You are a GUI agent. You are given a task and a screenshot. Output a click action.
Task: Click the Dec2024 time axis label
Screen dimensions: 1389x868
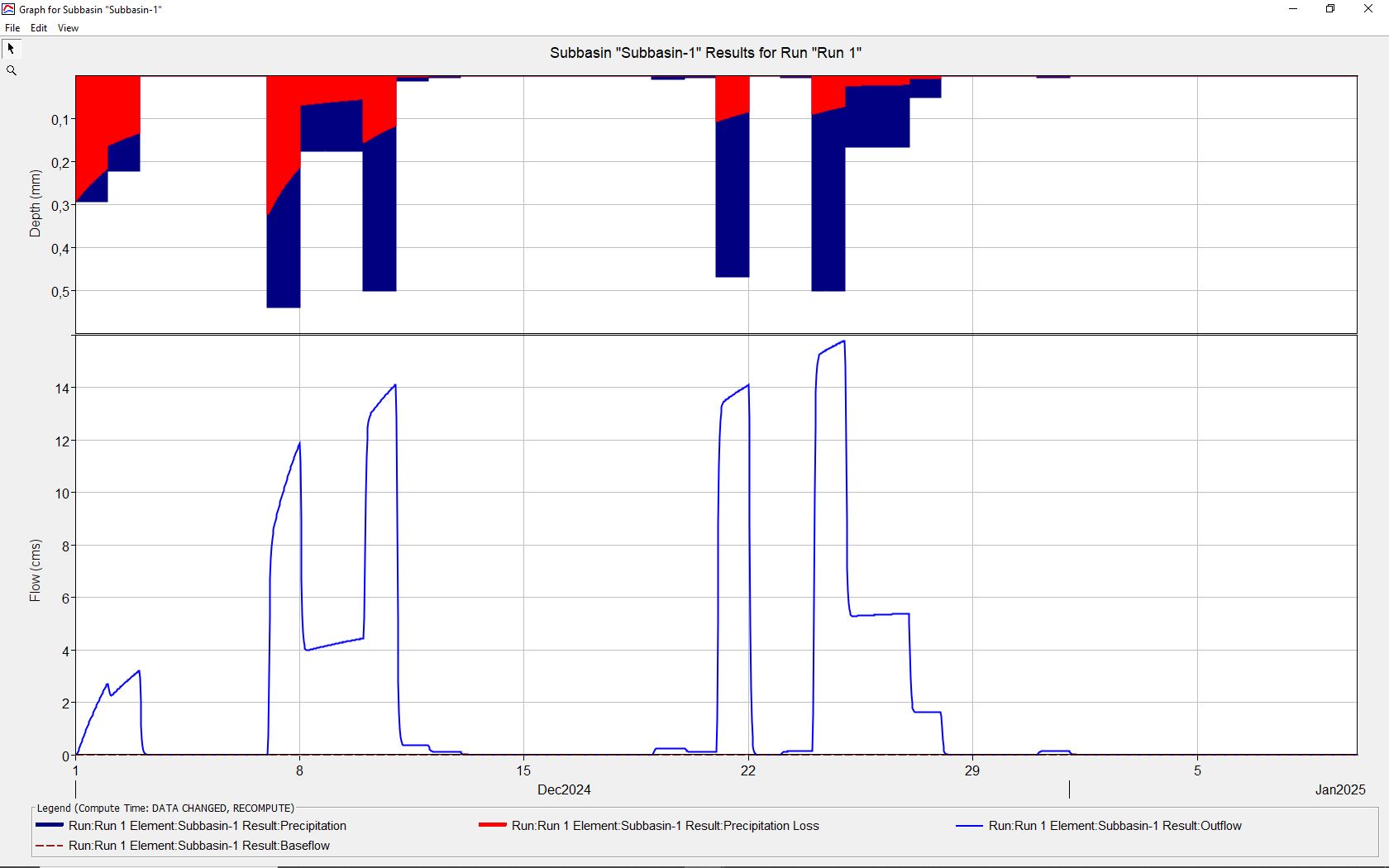click(x=564, y=790)
